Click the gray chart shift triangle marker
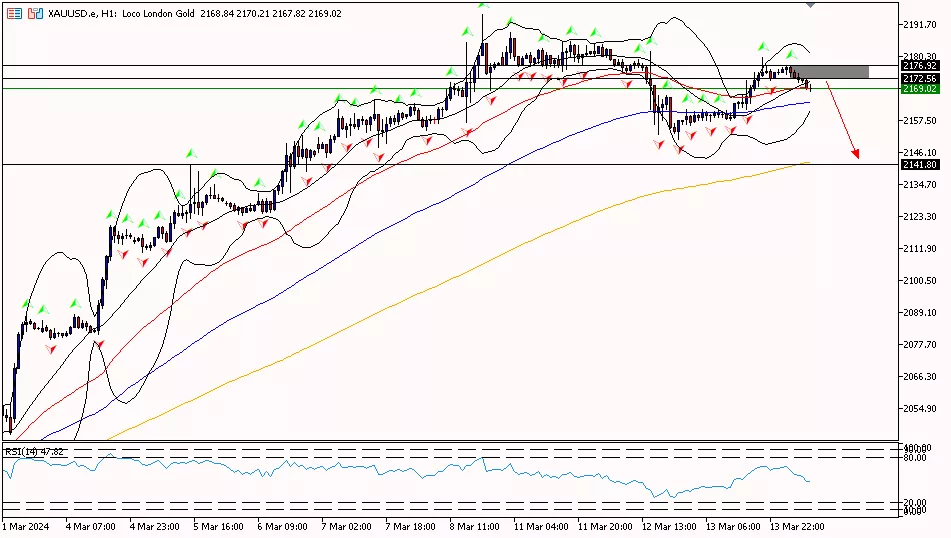 click(x=810, y=5)
